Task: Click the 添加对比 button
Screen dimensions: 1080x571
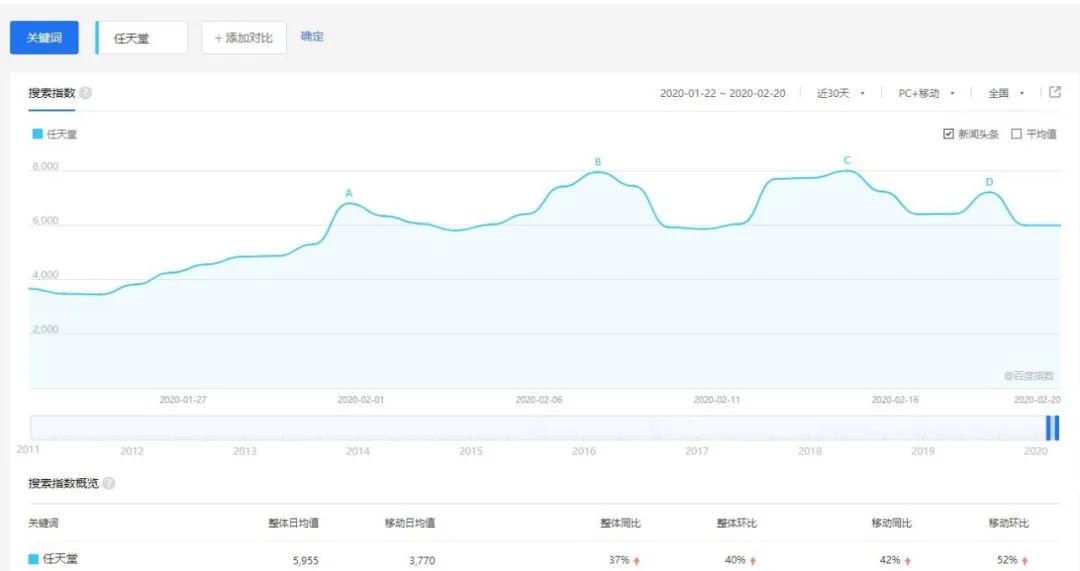Action: point(244,38)
